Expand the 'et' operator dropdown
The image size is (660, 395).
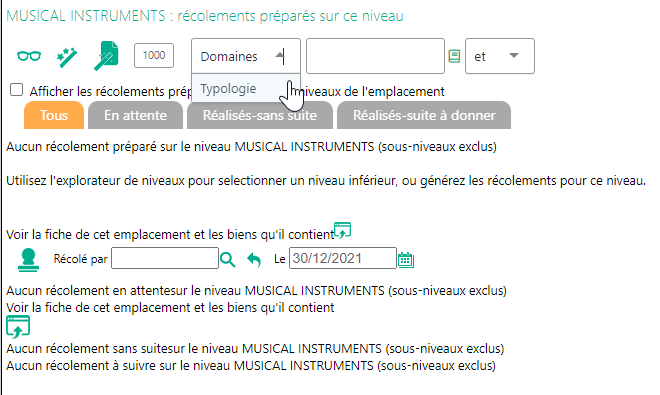[x=500, y=56]
